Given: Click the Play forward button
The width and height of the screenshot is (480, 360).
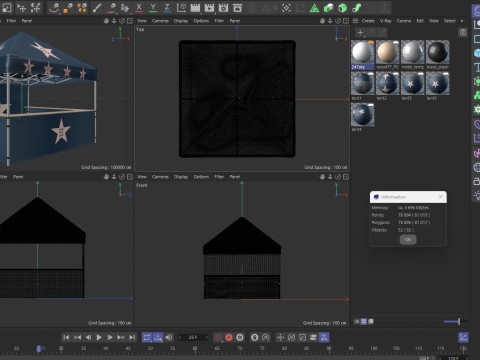Looking at the screenshot, I should pos(99,337).
